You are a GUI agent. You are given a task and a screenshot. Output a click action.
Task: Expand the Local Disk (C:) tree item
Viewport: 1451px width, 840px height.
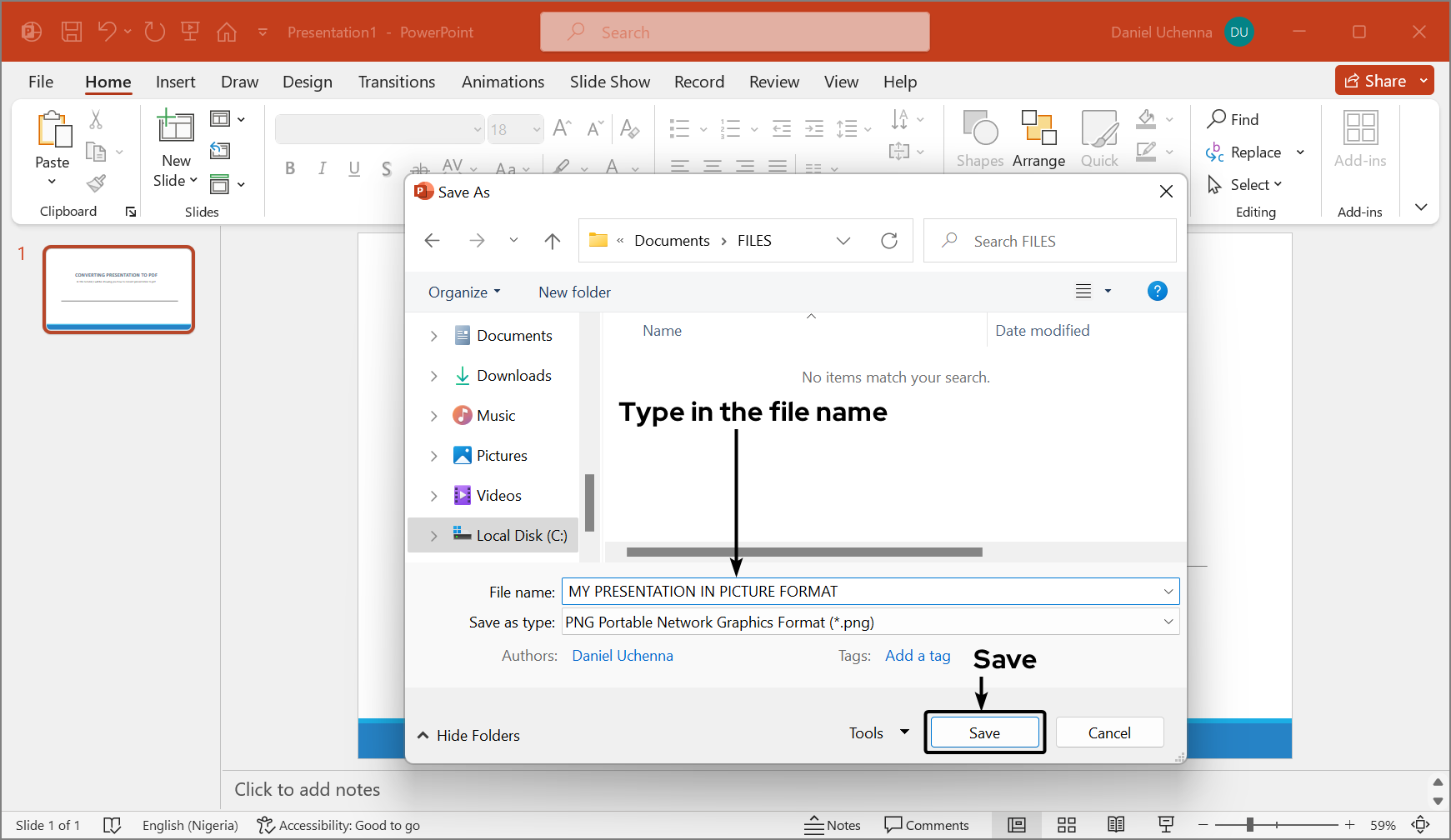433,535
